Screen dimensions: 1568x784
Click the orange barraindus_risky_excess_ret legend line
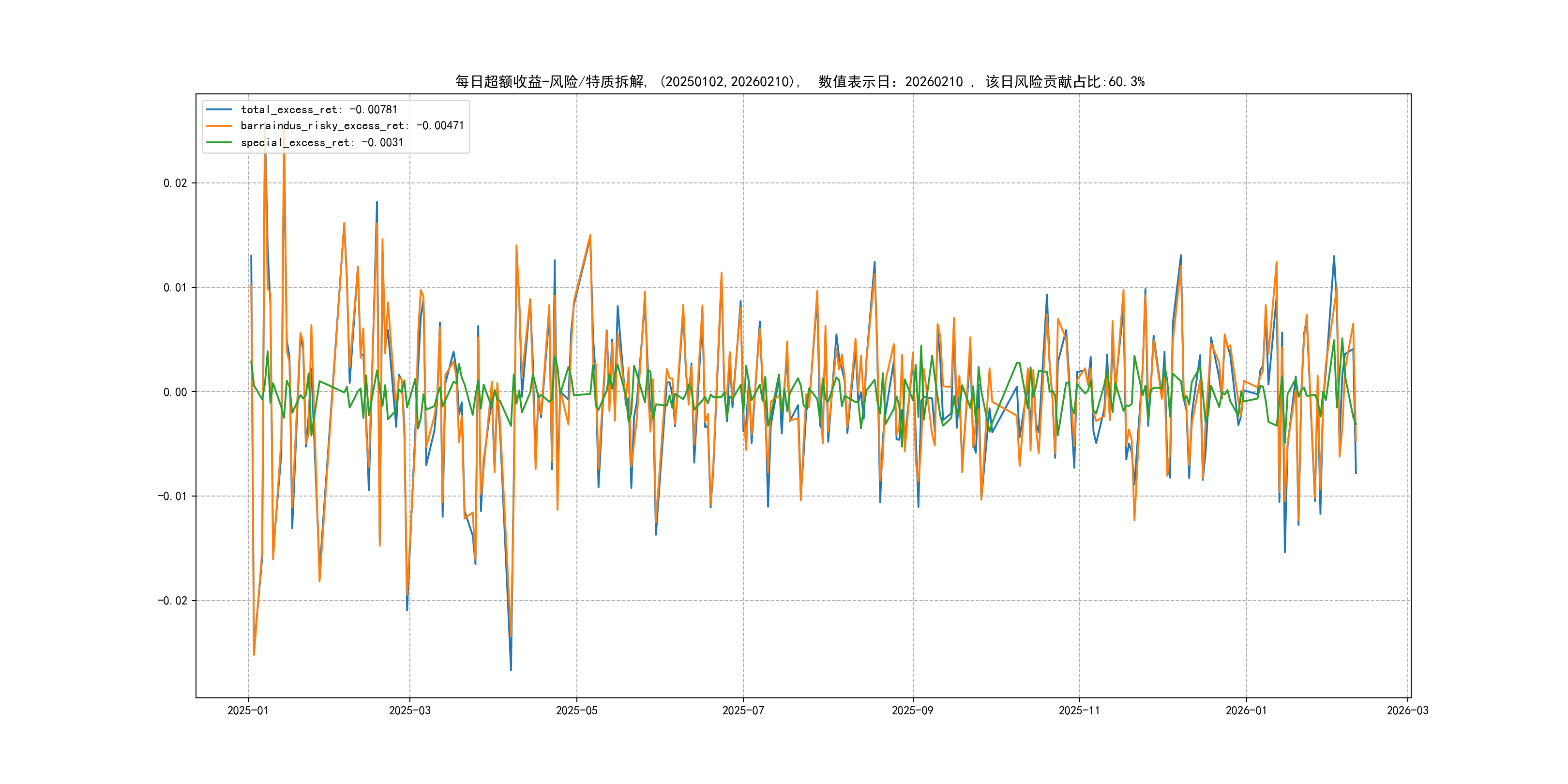point(219,126)
